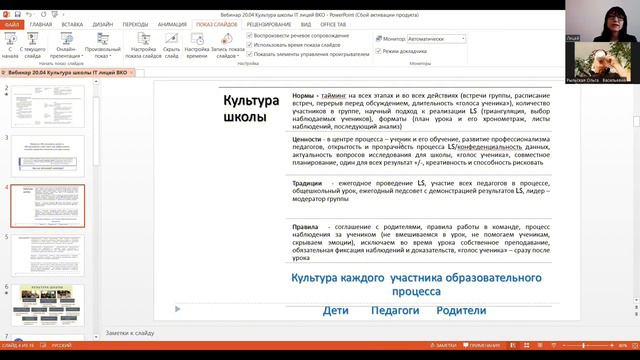Click the Undo arrow icon
This screenshot has height=360, width=640.
click(29, 15)
